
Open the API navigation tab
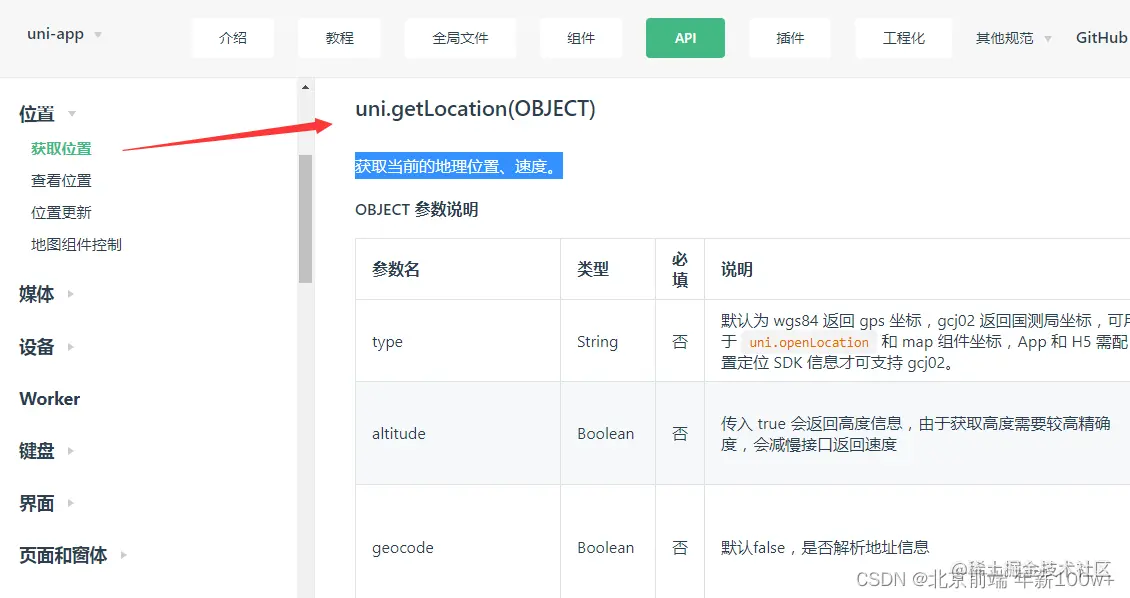pyautogui.click(x=685, y=37)
